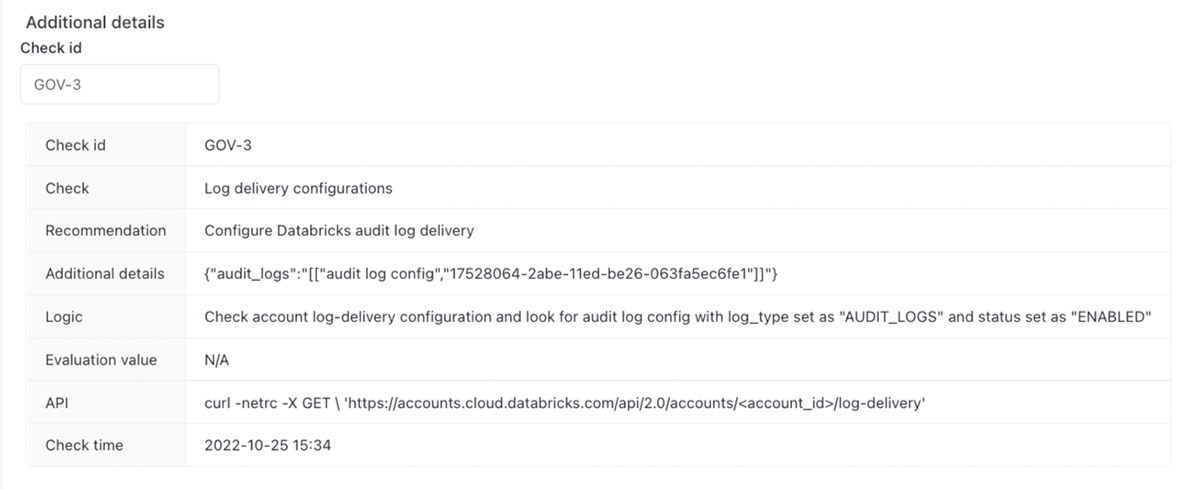Screen dimensions: 1200x489
Task: Select the "Evaluation value" row label
Action: [101, 359]
